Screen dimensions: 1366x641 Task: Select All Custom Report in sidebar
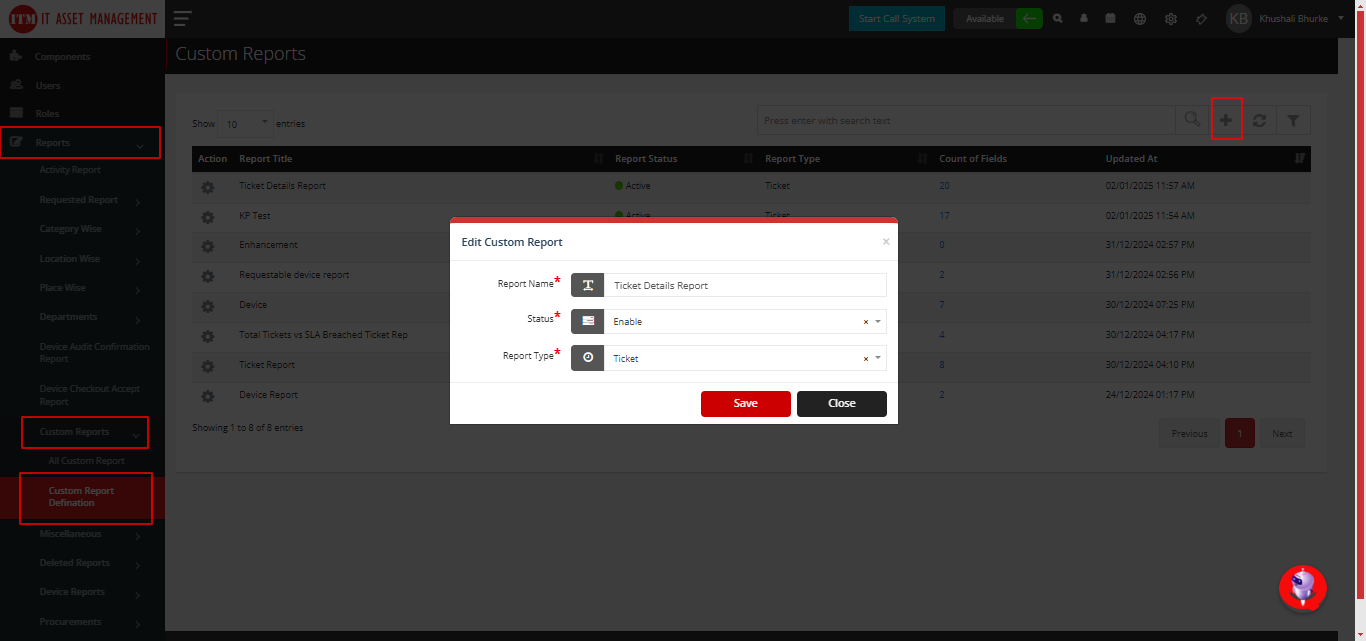(x=87, y=461)
